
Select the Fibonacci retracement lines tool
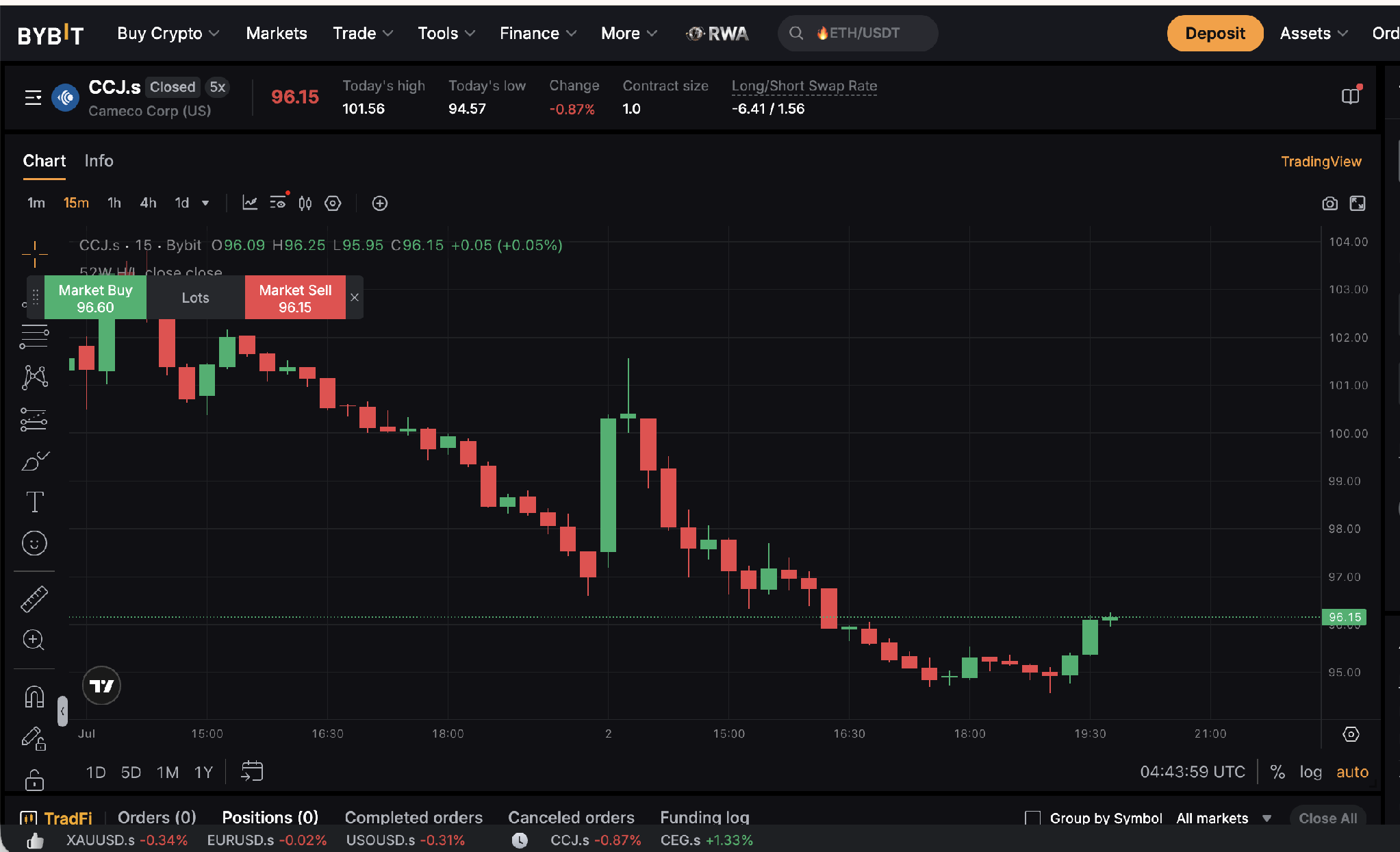[34, 336]
